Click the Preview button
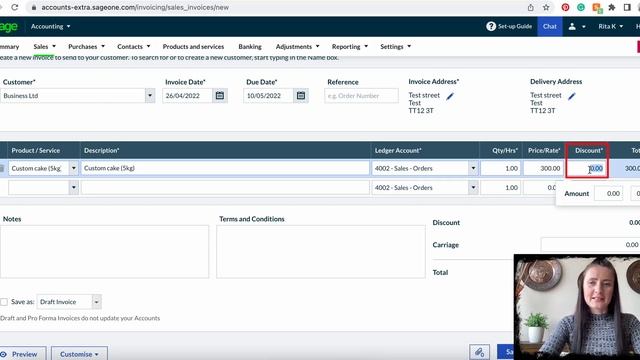The width and height of the screenshot is (640, 360). pyautogui.click(x=23, y=354)
